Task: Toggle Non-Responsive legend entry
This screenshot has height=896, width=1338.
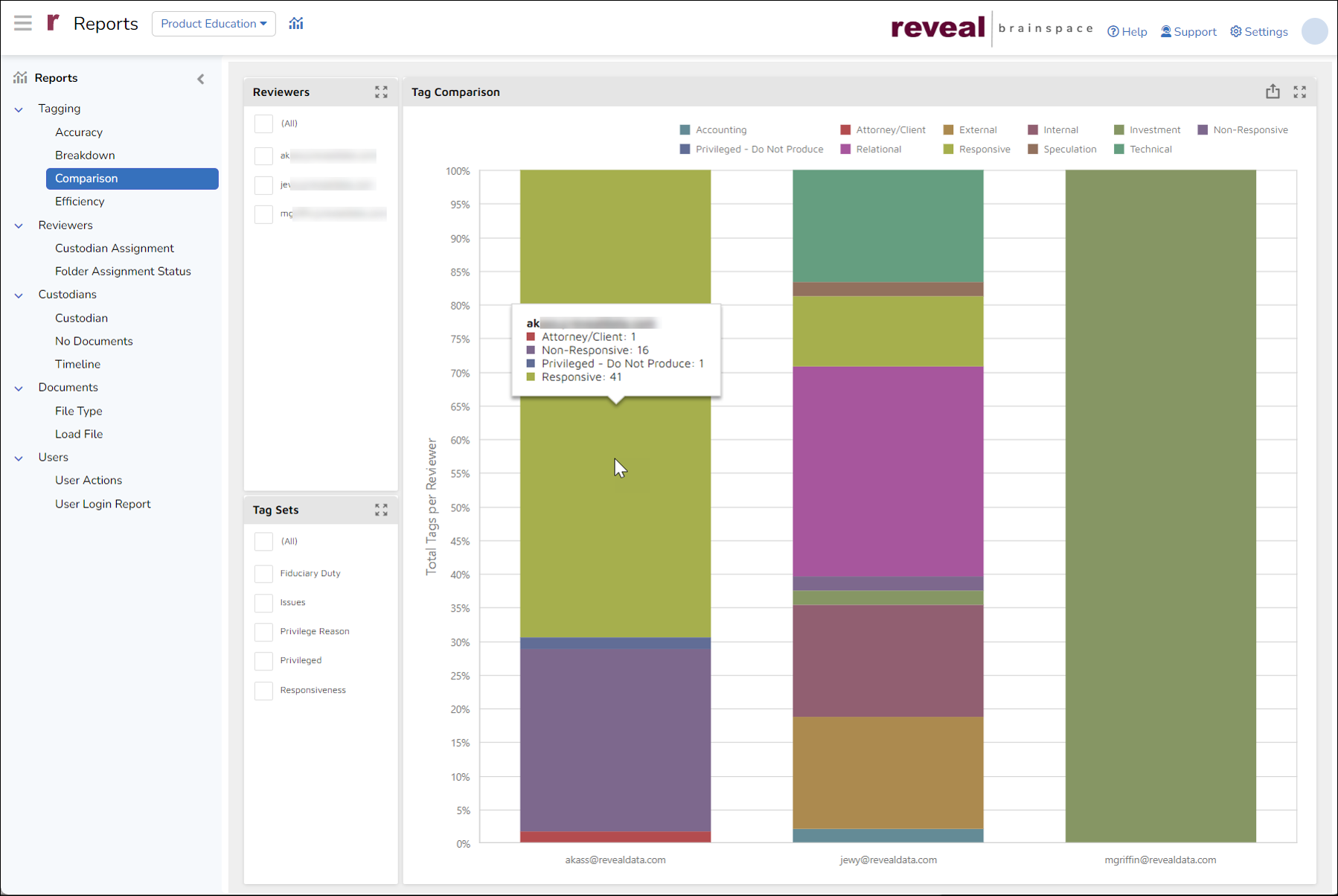Action: (1242, 129)
